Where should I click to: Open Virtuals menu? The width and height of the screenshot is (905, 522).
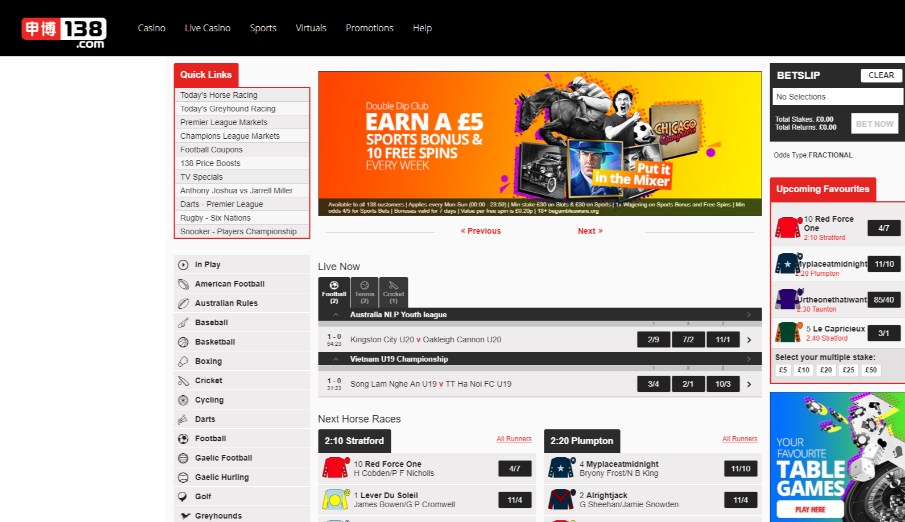click(311, 28)
